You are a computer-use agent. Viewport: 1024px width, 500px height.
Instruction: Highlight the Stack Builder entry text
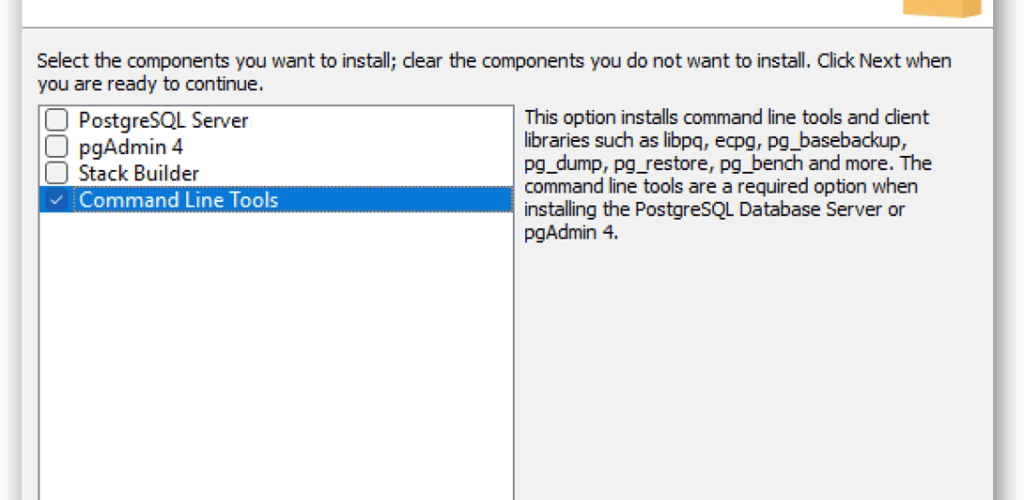click(138, 173)
